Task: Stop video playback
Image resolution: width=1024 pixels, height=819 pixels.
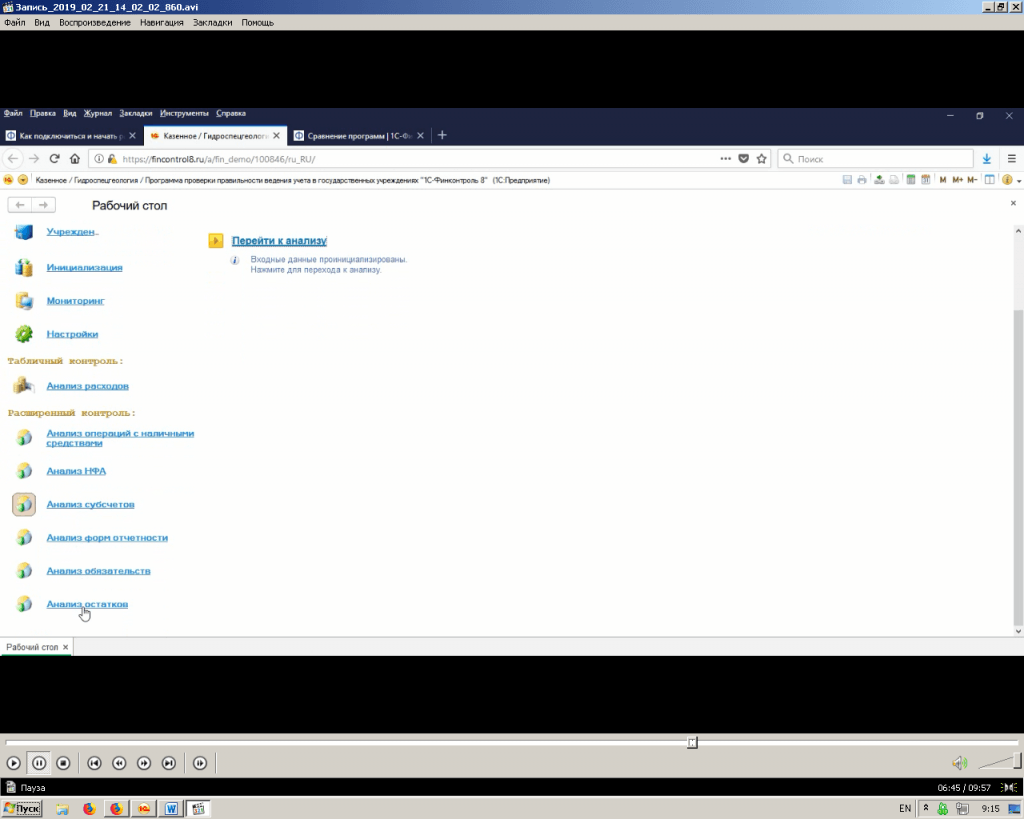Action: (x=63, y=763)
